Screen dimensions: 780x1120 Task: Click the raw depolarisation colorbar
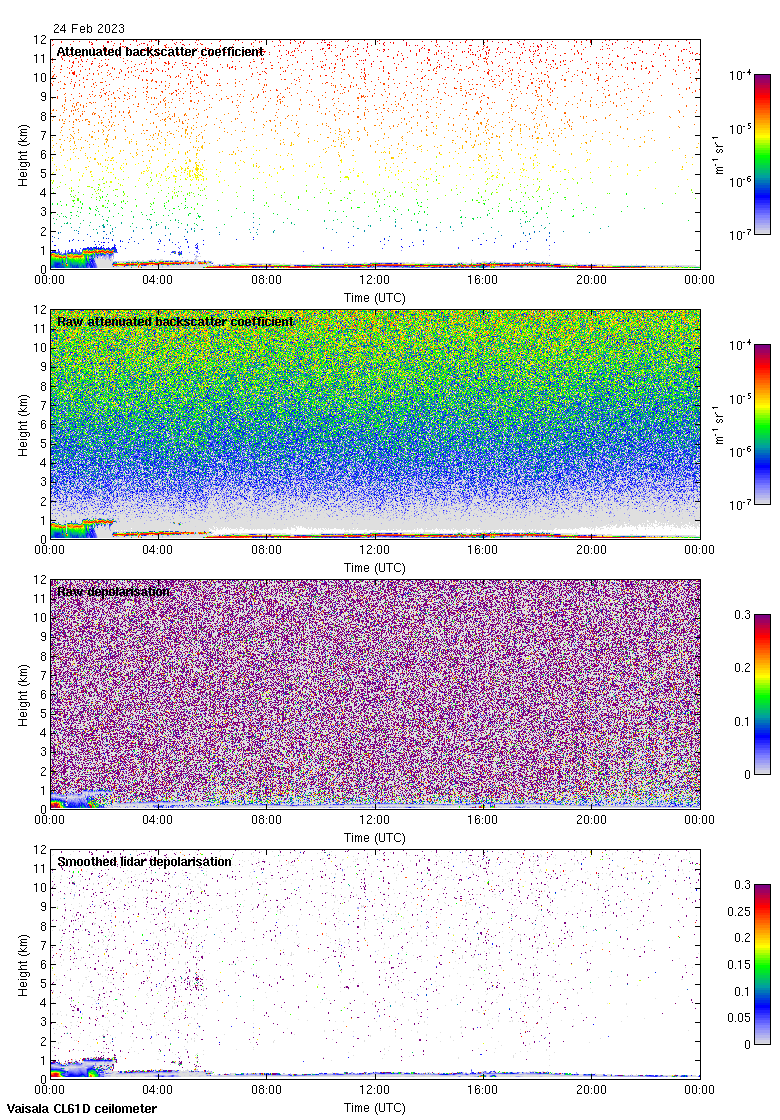[x=763, y=694]
